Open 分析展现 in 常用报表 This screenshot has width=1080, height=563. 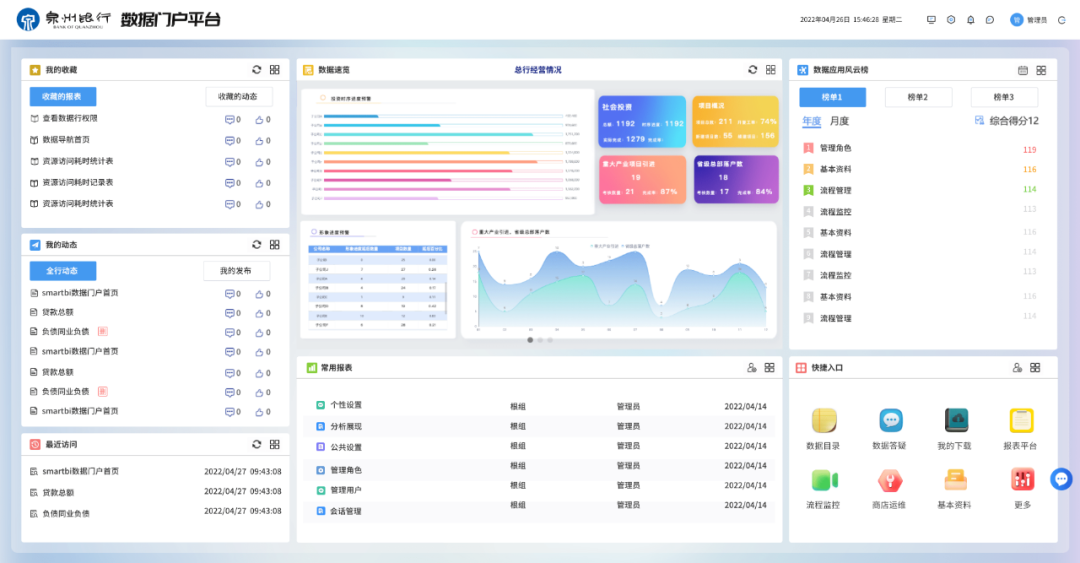(x=346, y=427)
